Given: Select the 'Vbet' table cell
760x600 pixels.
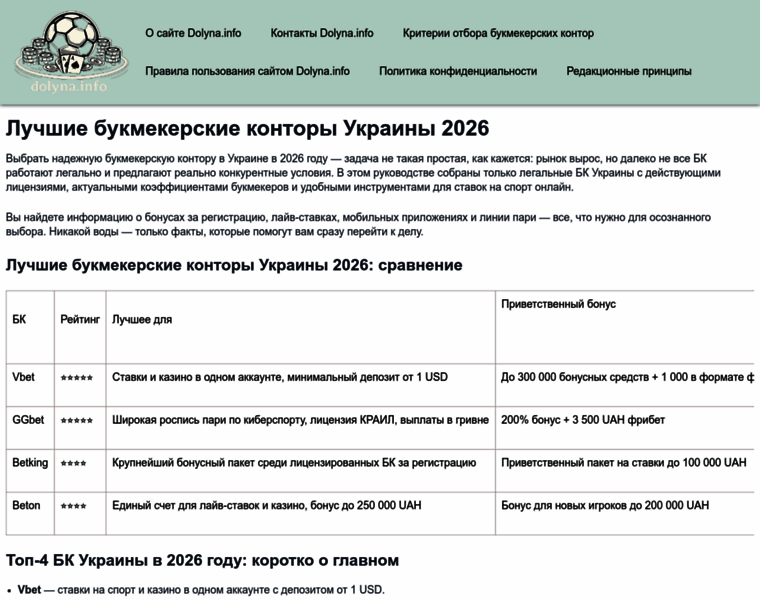Looking at the screenshot, I should point(30,385).
